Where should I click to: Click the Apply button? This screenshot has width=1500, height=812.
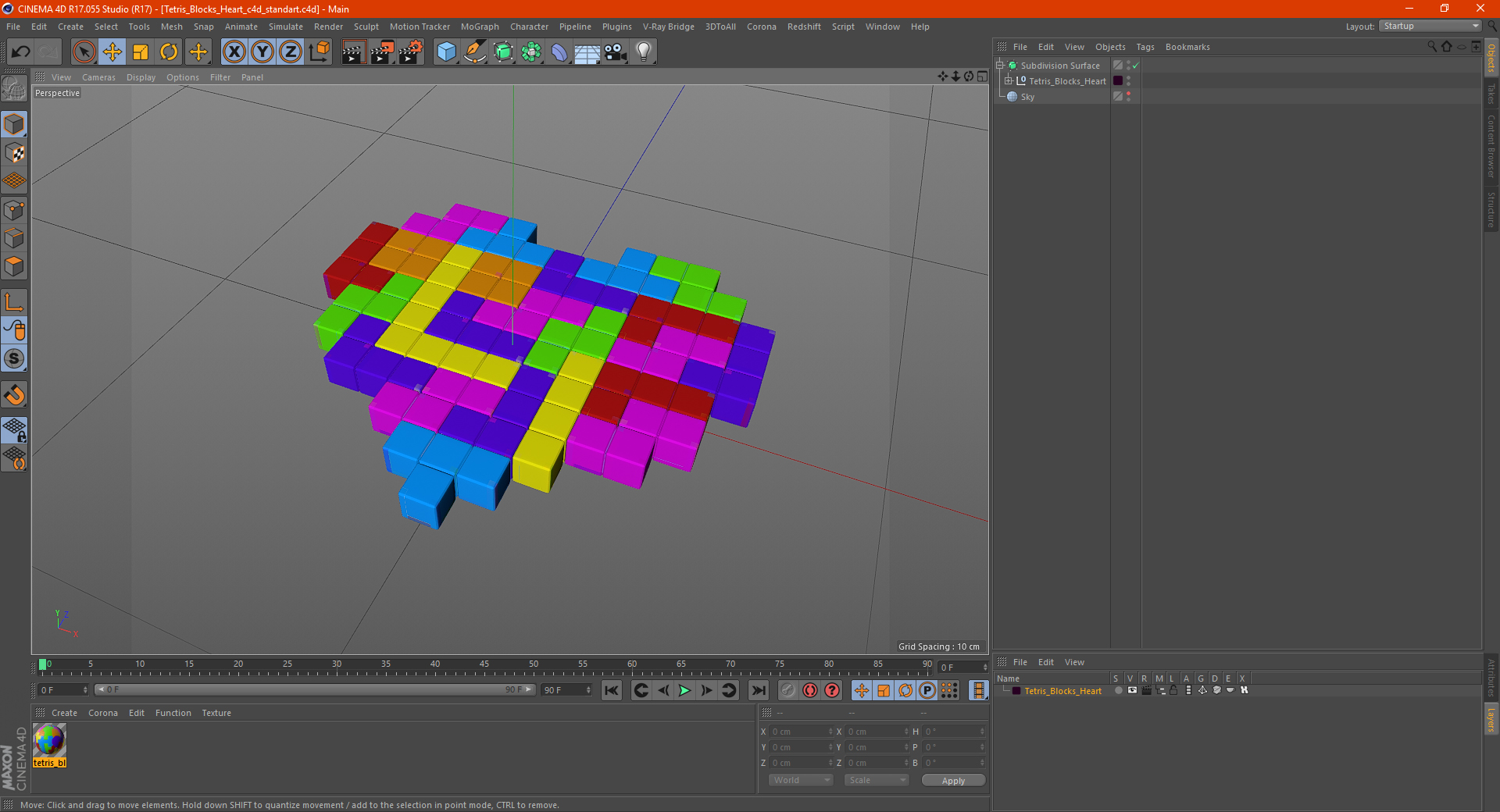[x=953, y=781]
